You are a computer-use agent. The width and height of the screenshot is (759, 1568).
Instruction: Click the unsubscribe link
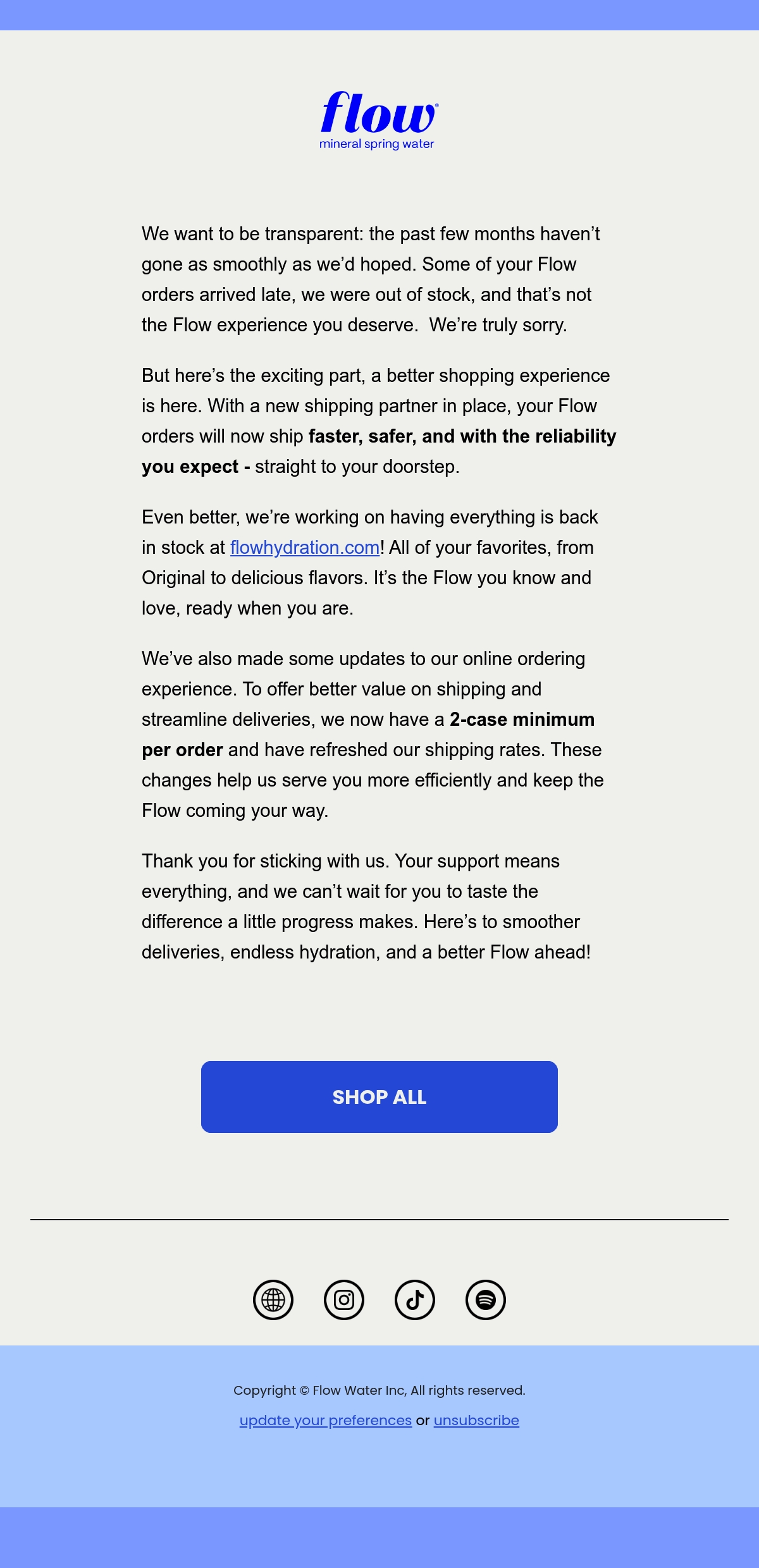click(x=476, y=1420)
